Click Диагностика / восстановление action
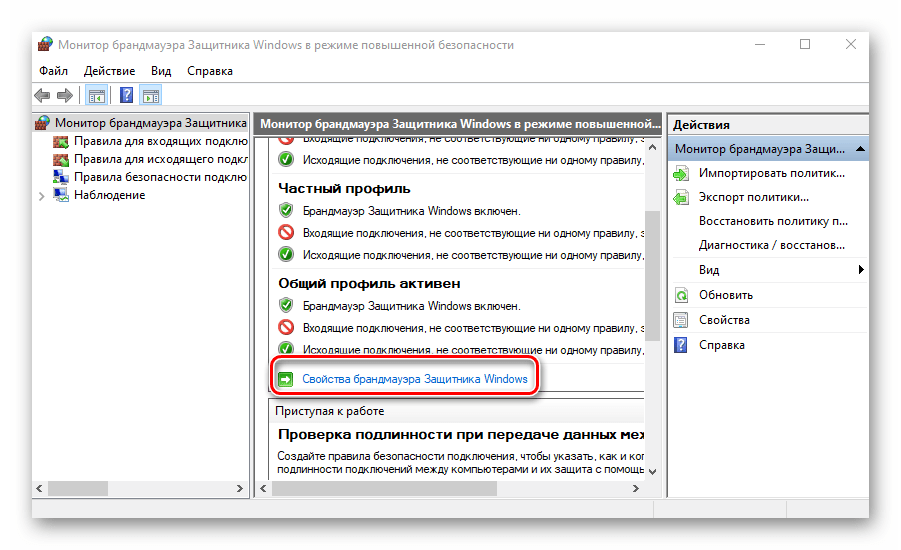 (772, 245)
